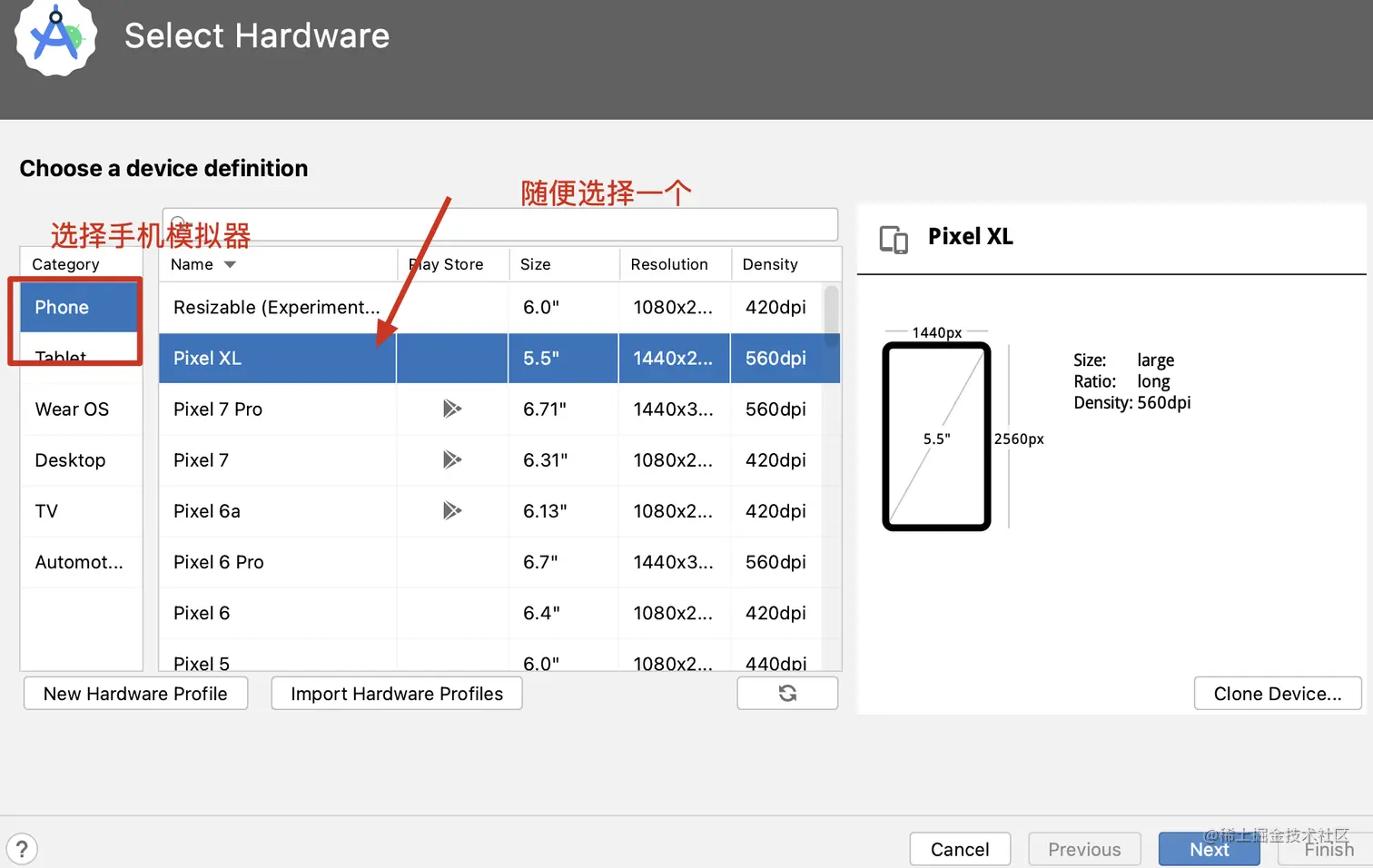1373x868 pixels.
Task: Select the Pixel 6 device row
Action: [499, 613]
